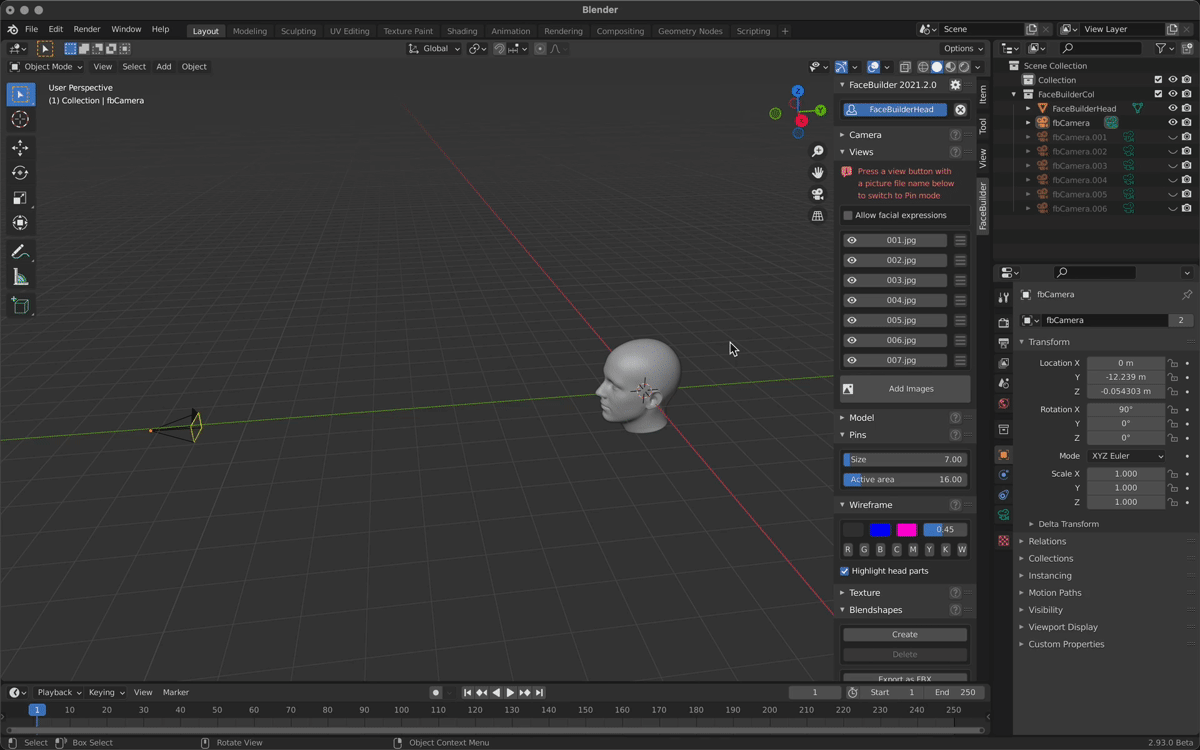This screenshot has height=750, width=1200.
Task: Open FaceBuilder settings gear icon
Action: pyautogui.click(x=955, y=85)
